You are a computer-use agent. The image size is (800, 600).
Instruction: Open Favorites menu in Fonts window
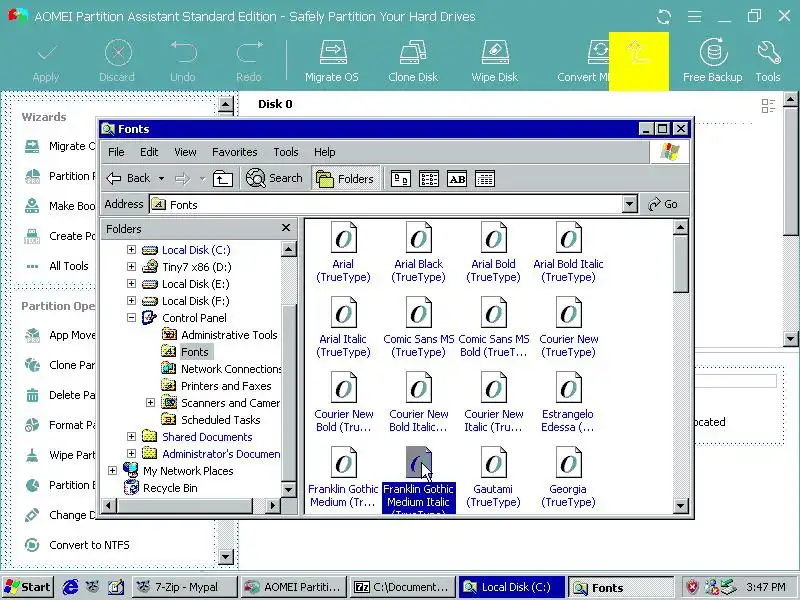pos(235,152)
